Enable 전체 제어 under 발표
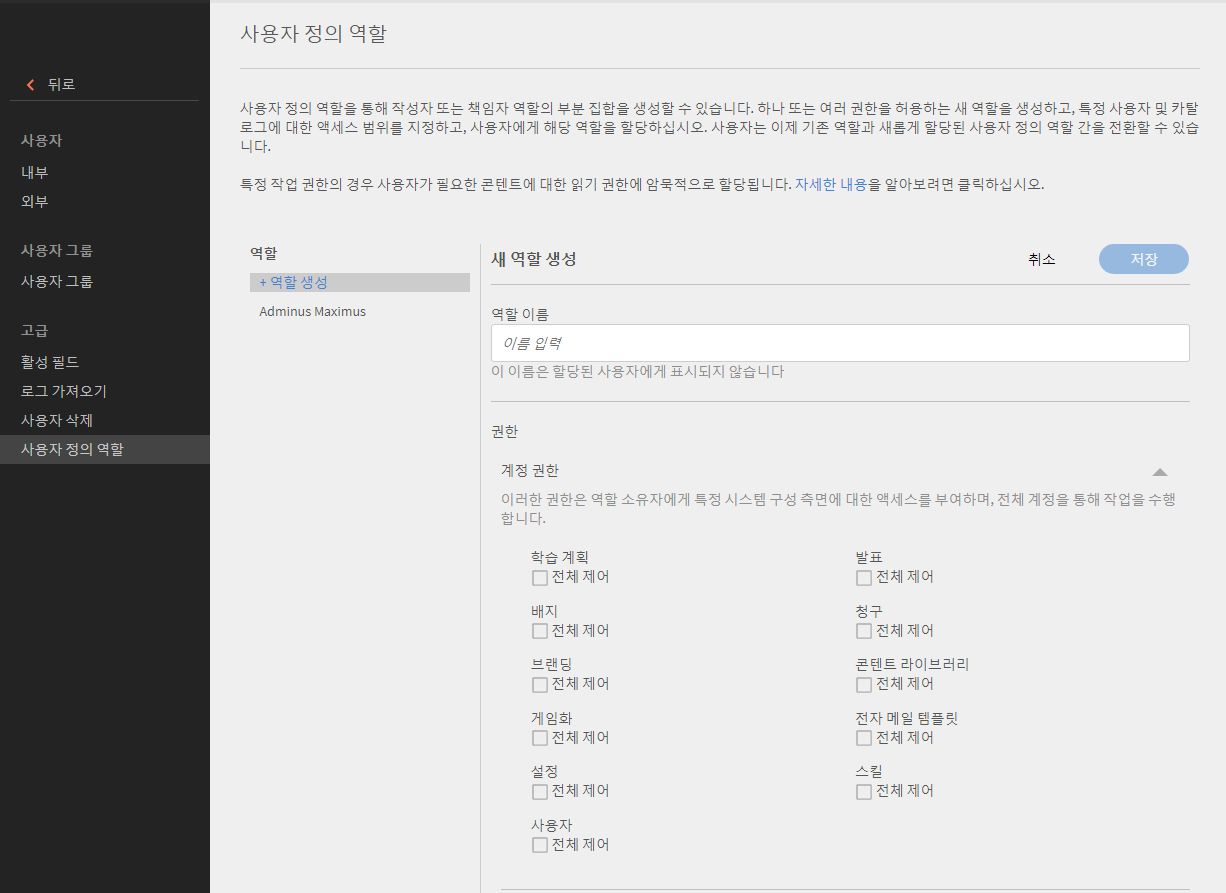Viewport: 1226px width, 893px height. click(864, 578)
